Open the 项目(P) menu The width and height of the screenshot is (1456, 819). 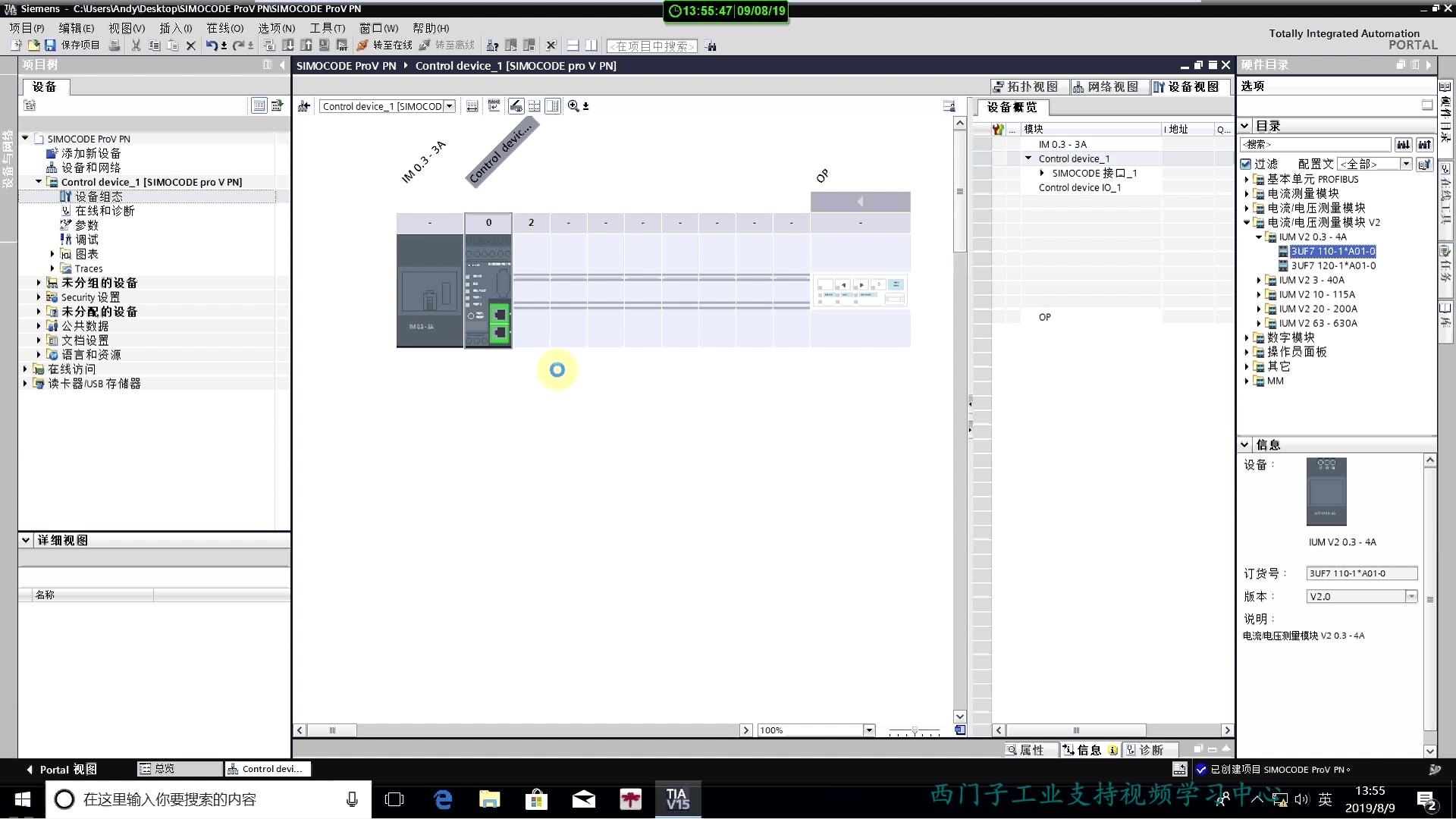click(x=27, y=28)
